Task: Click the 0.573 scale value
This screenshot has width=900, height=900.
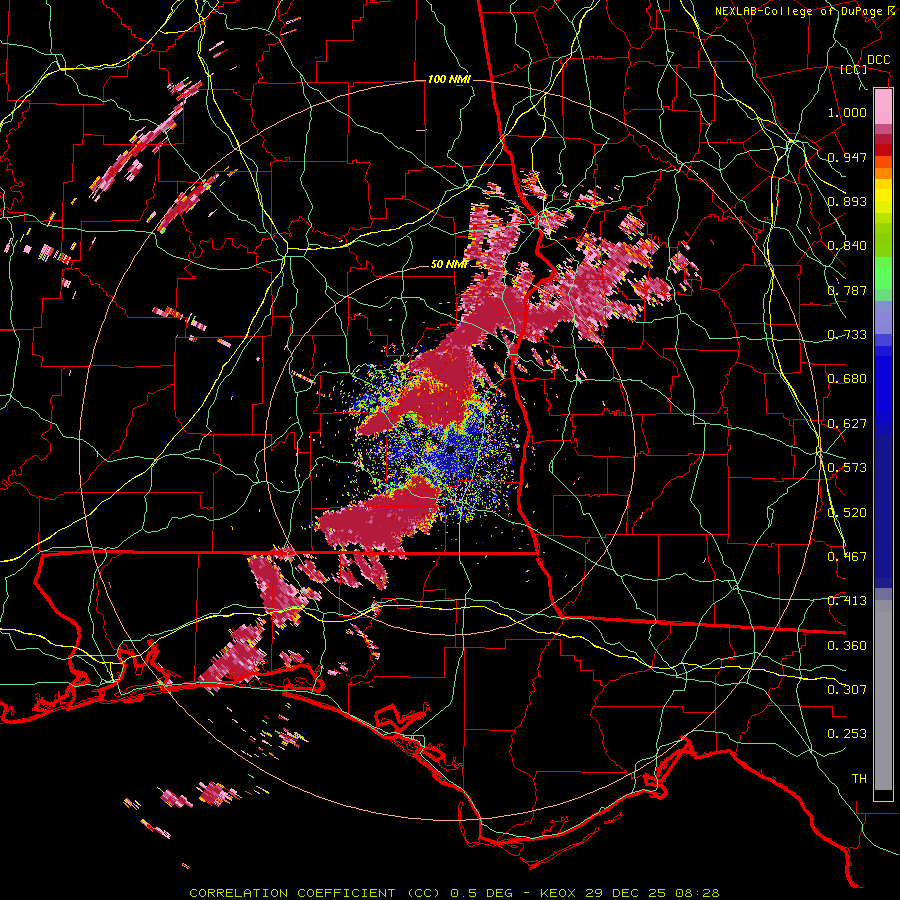Action: (847, 468)
